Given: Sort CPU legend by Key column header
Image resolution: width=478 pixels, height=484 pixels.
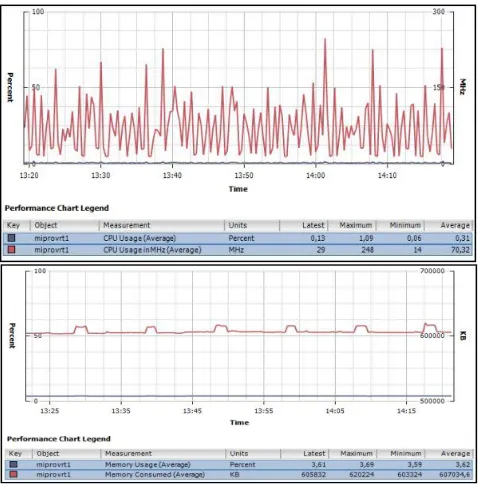Looking at the screenshot, I should [17, 225].
